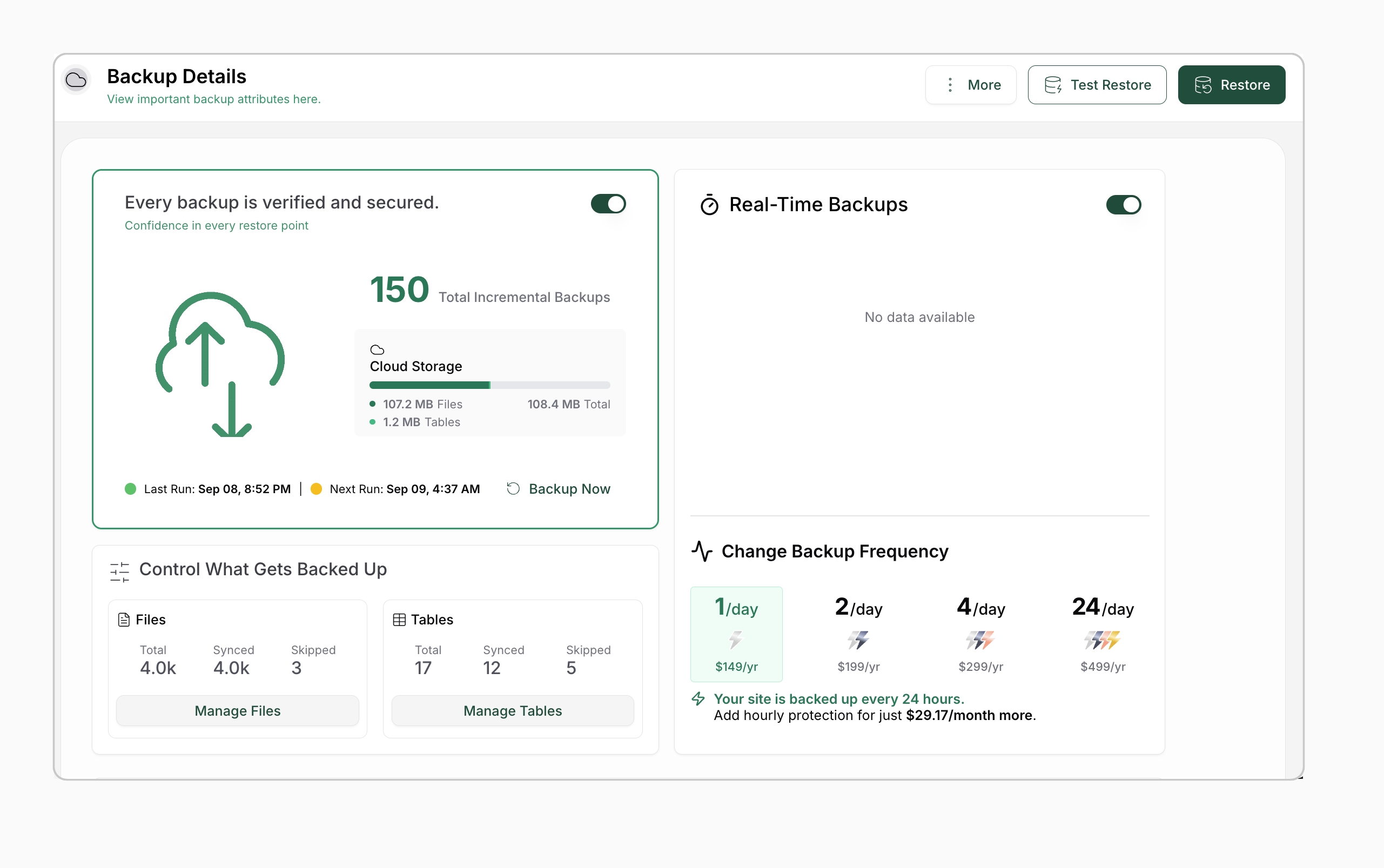Screen dimensions: 1384x868
Task: Click the pulse icon beside Change Backup Frequency
Action: (x=702, y=551)
